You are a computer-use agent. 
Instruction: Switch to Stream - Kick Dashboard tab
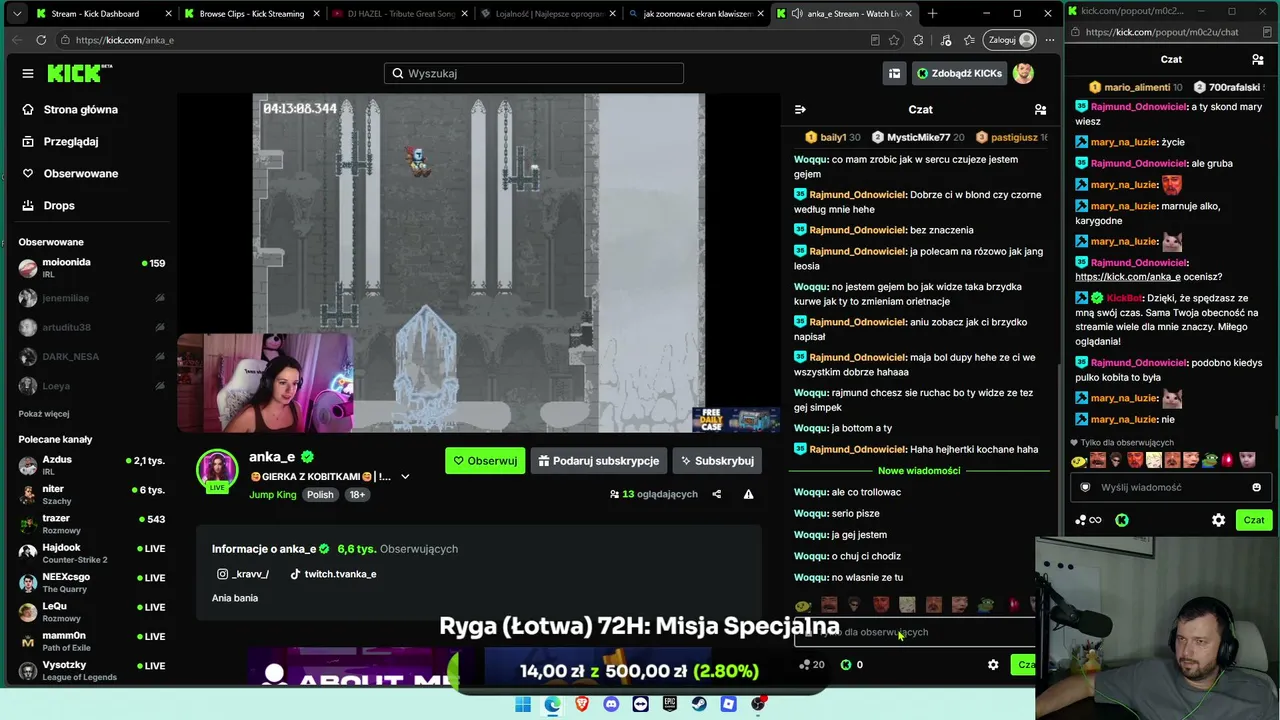[95, 14]
